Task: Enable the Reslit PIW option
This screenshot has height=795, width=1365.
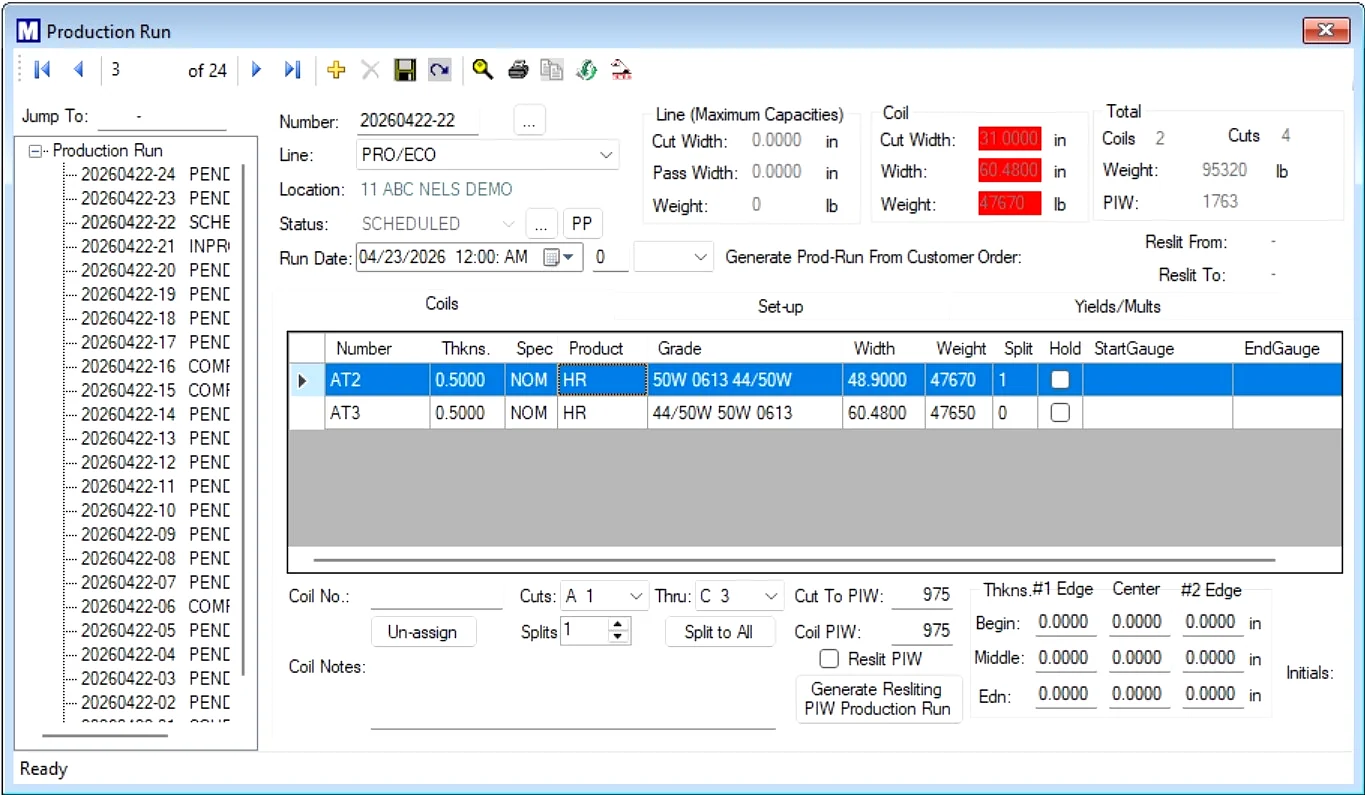Action: 829,658
